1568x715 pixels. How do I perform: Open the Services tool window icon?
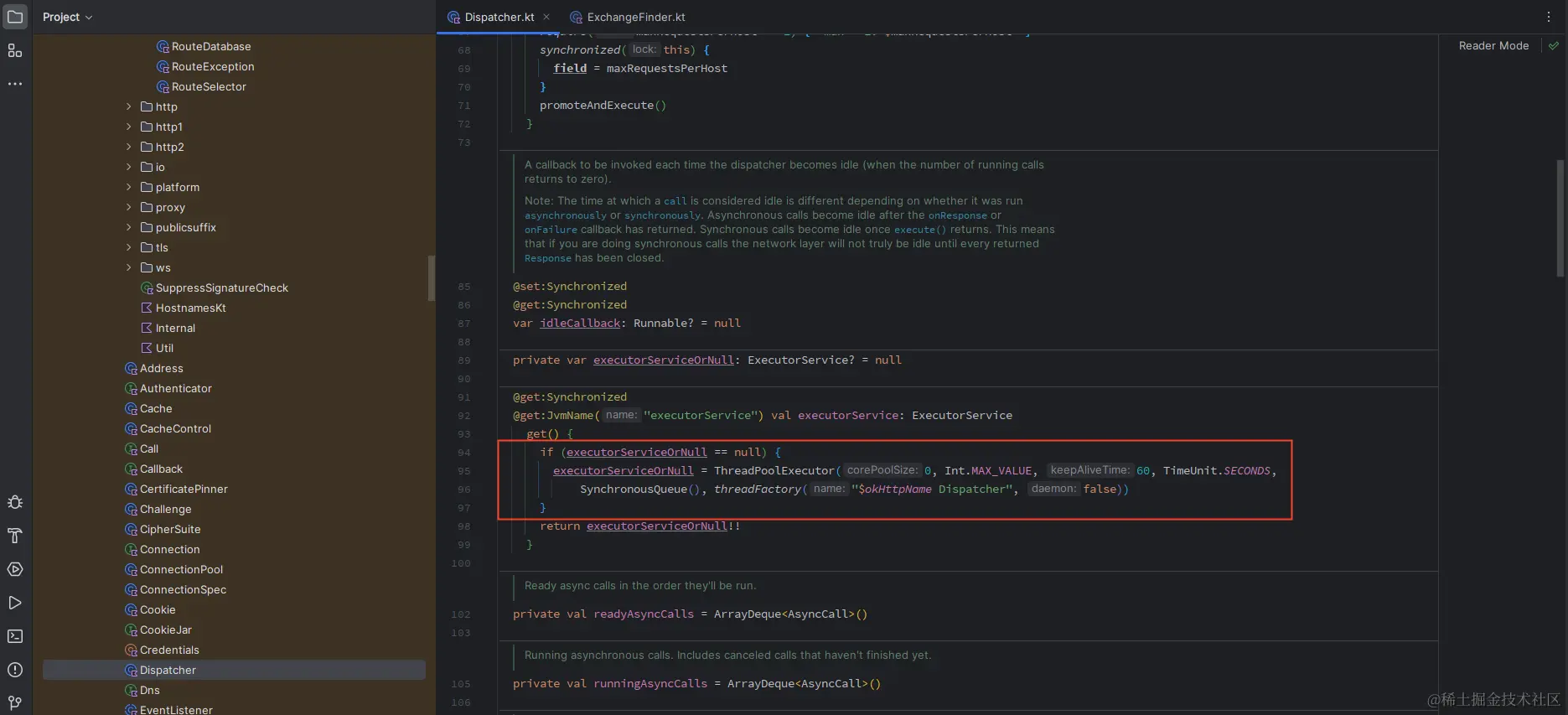click(x=15, y=569)
